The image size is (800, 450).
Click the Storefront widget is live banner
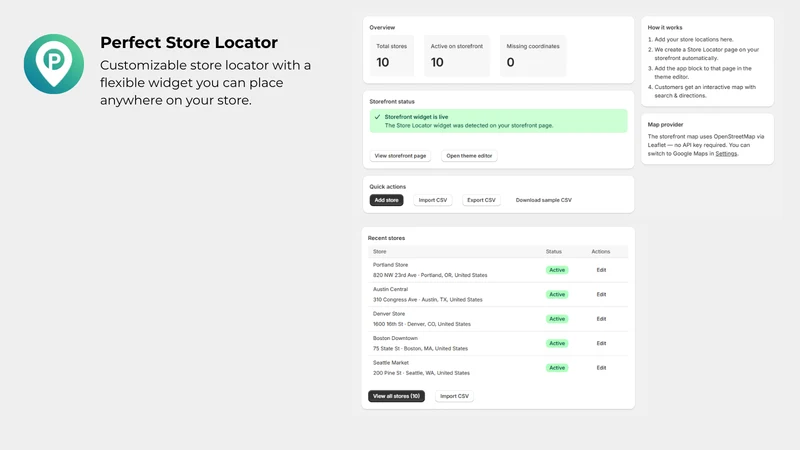pyautogui.click(x=498, y=121)
